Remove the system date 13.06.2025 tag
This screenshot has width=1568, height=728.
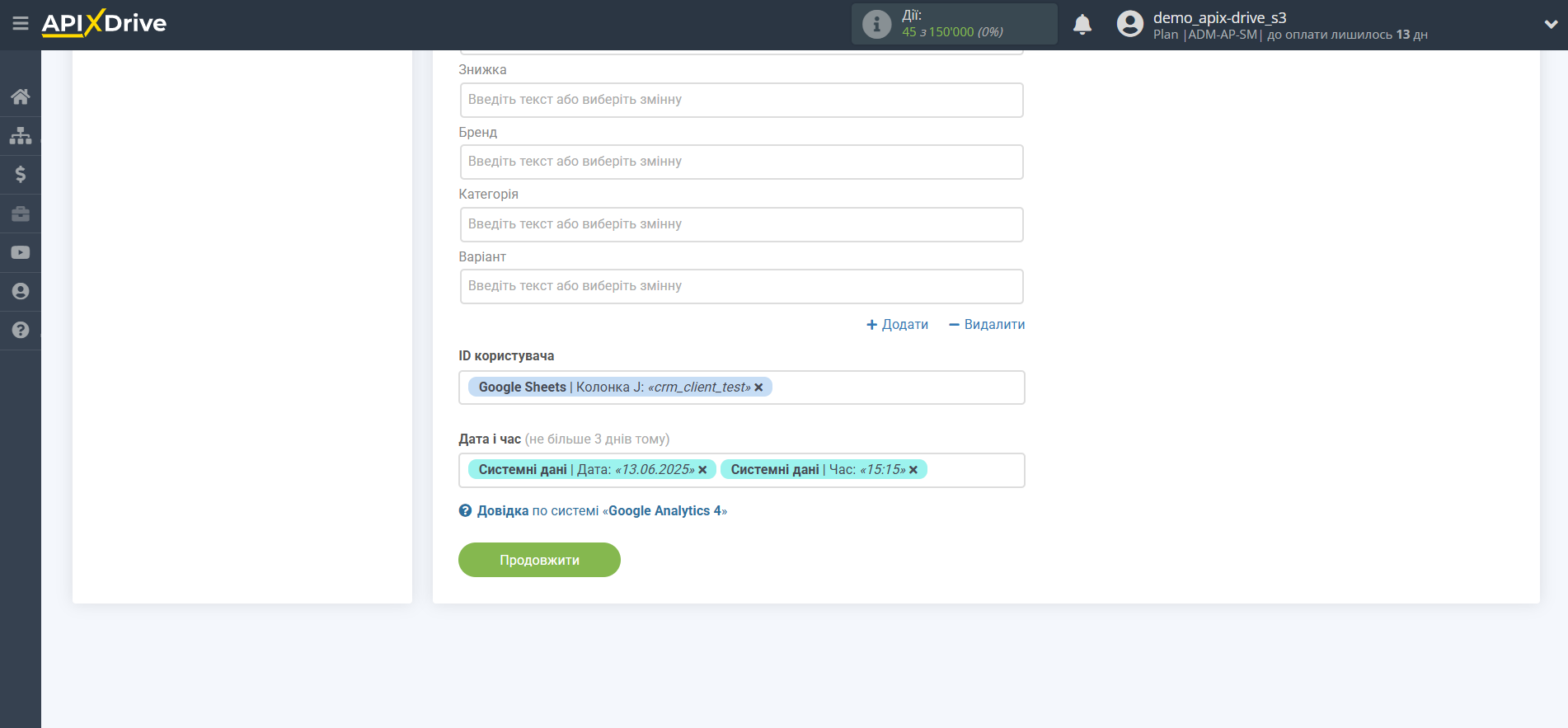702,470
